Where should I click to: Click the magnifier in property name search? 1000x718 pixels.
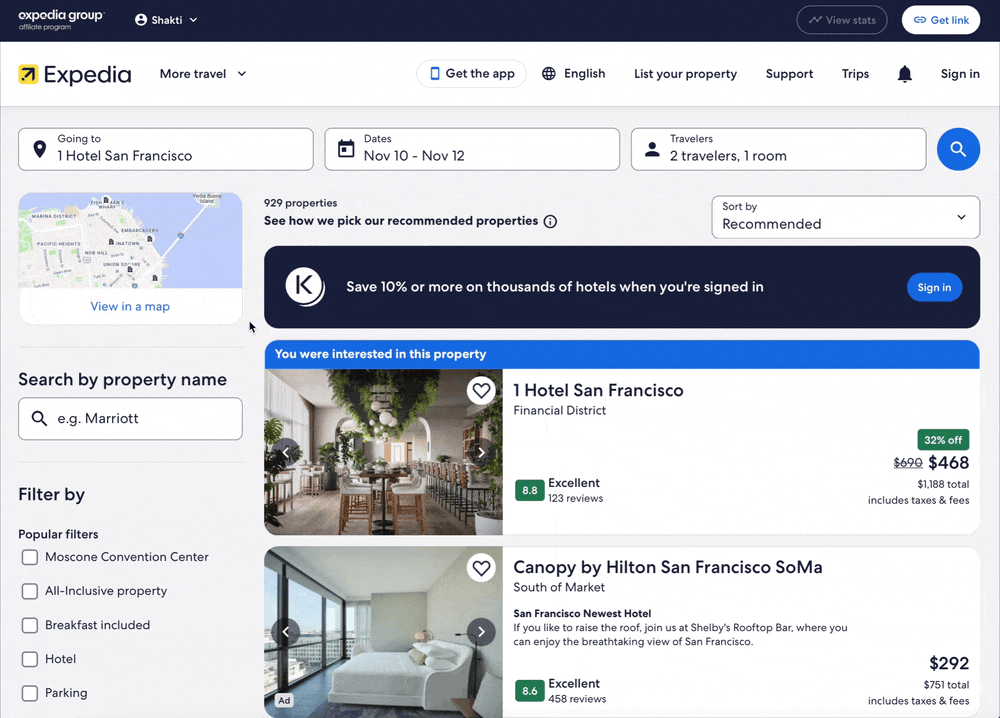pos(40,418)
